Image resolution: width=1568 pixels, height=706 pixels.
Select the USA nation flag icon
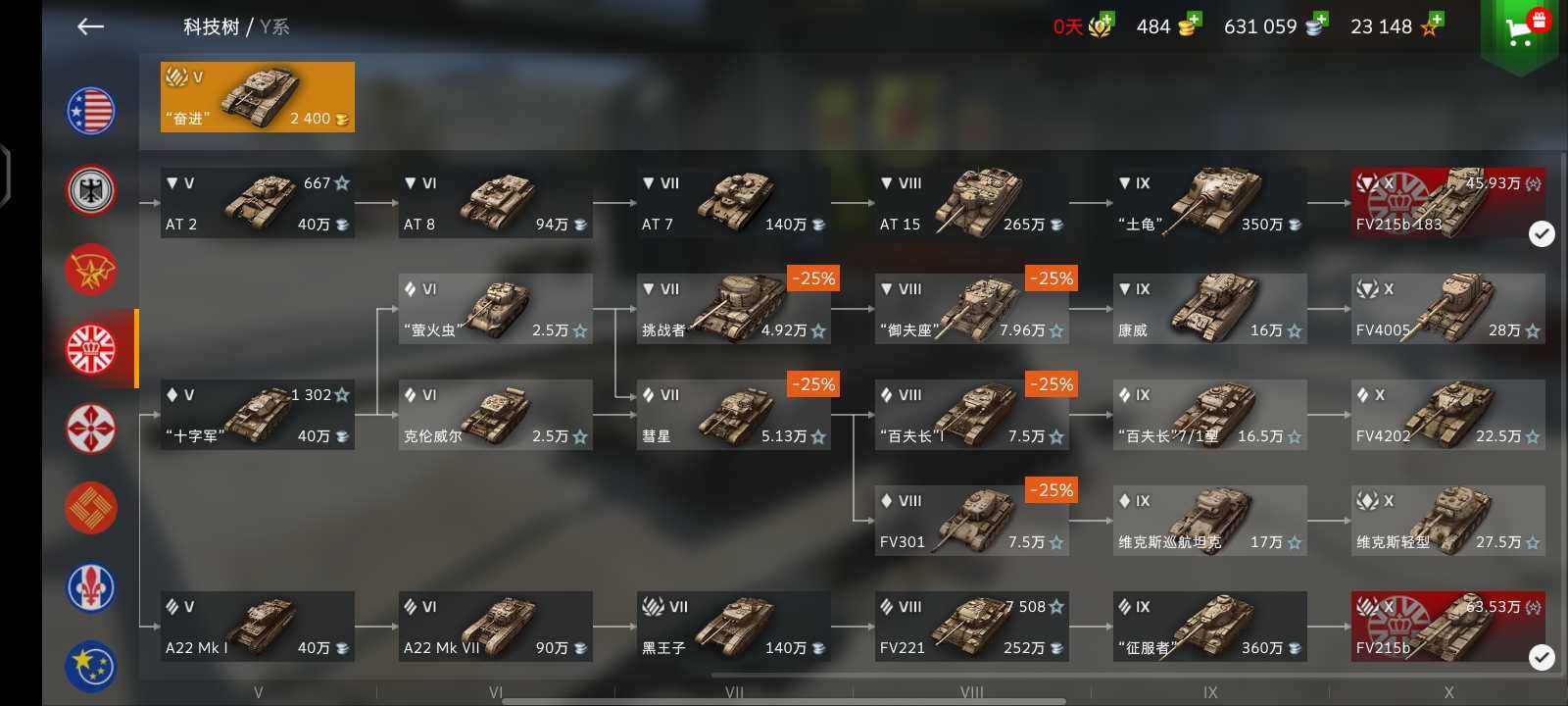91,110
